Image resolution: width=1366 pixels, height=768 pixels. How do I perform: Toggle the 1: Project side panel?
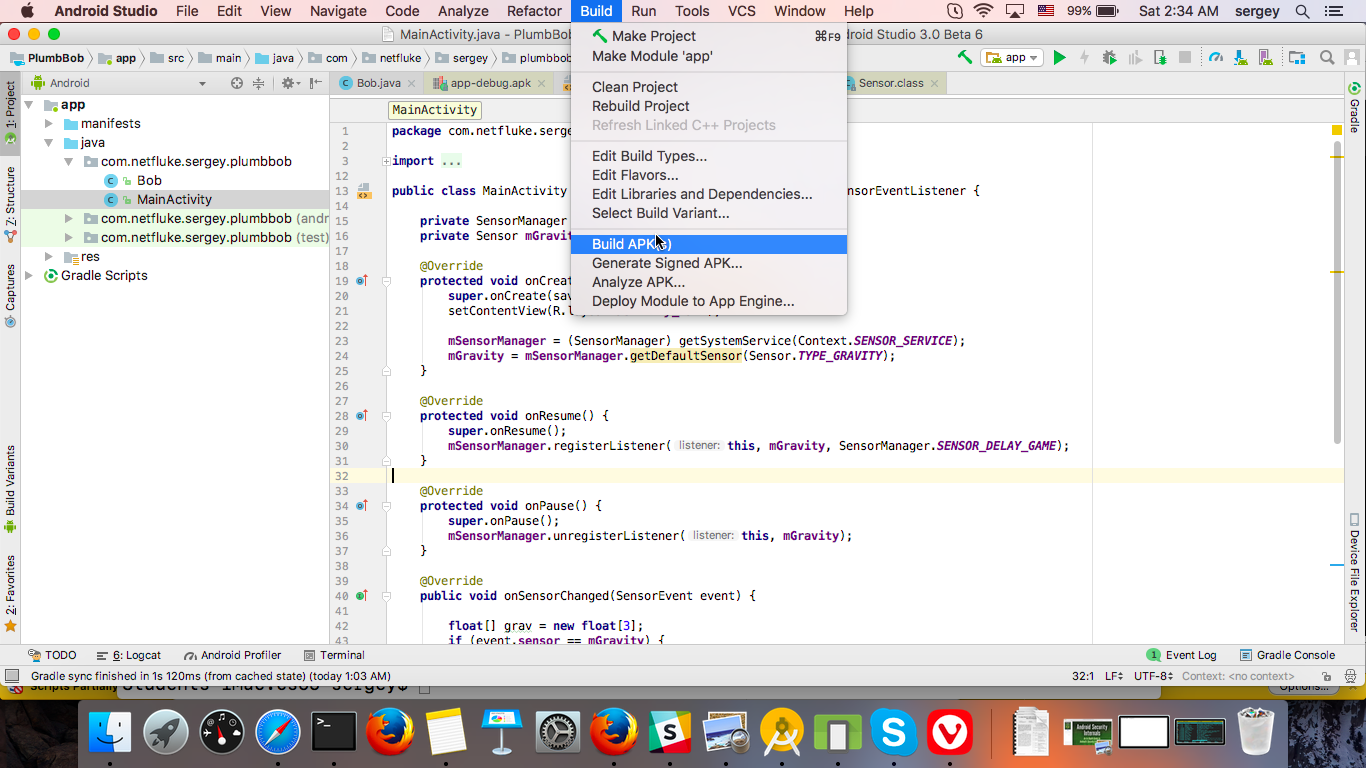pyautogui.click(x=10, y=113)
